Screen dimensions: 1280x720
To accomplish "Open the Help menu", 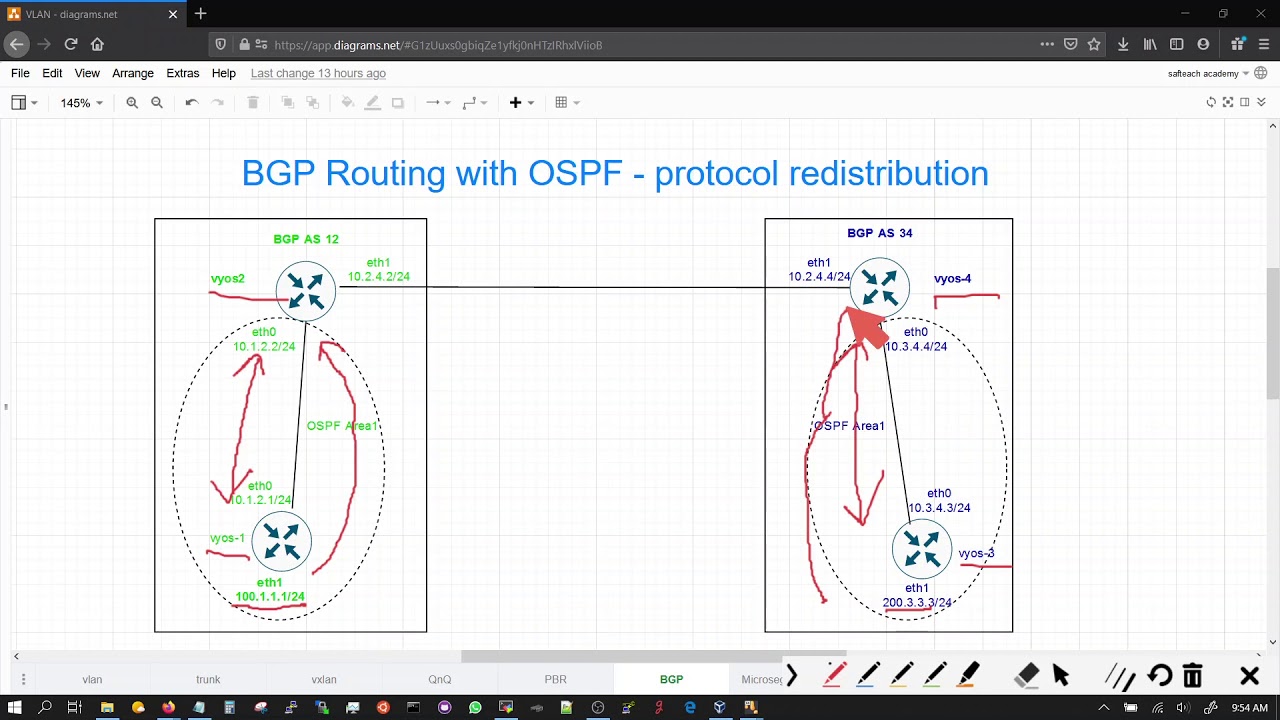I will 224,73.
